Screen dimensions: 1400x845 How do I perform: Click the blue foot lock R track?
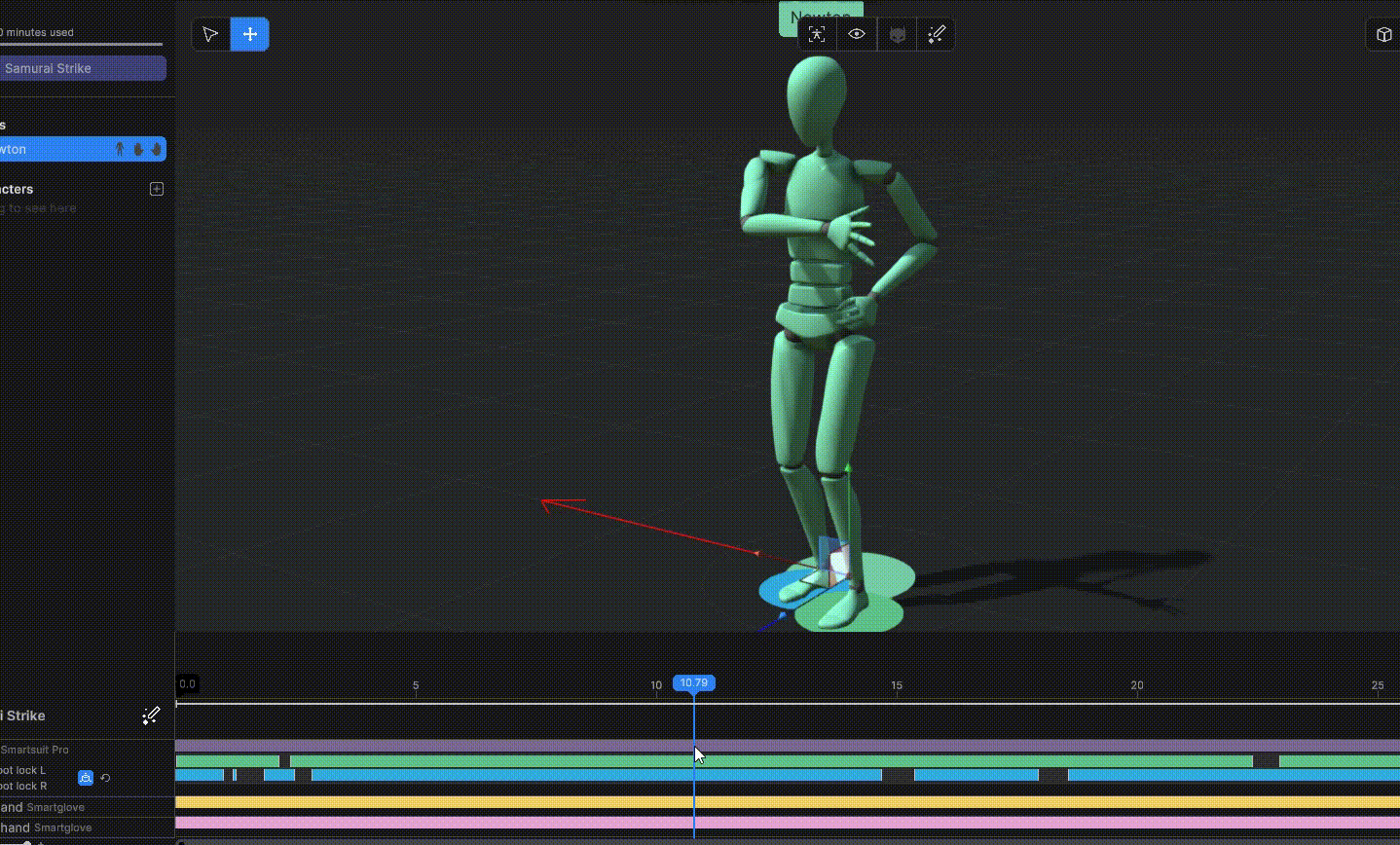(x=788, y=776)
